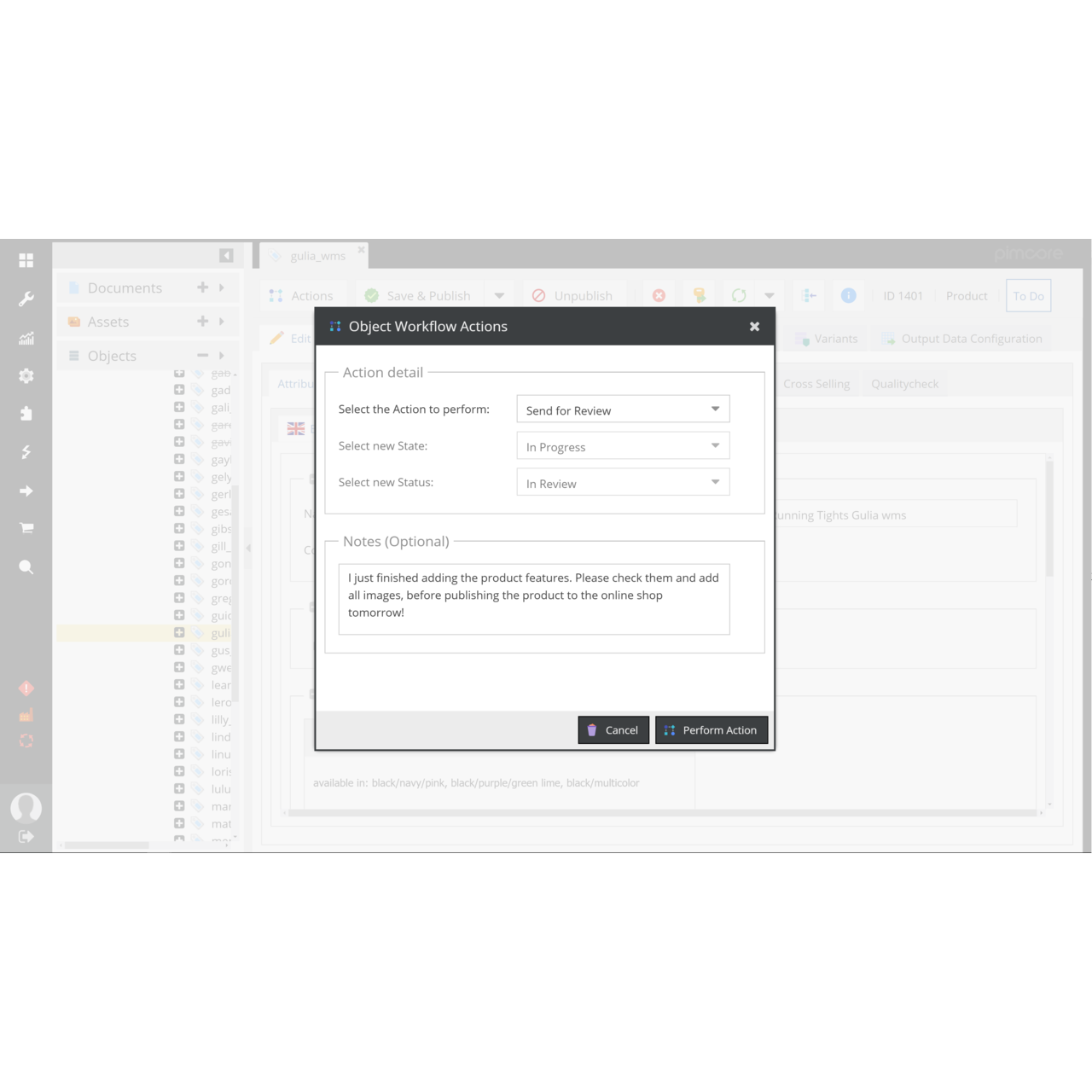The width and height of the screenshot is (1092, 1092).
Task: Click the shopping cart icon in sidebar
Action: tap(26, 528)
